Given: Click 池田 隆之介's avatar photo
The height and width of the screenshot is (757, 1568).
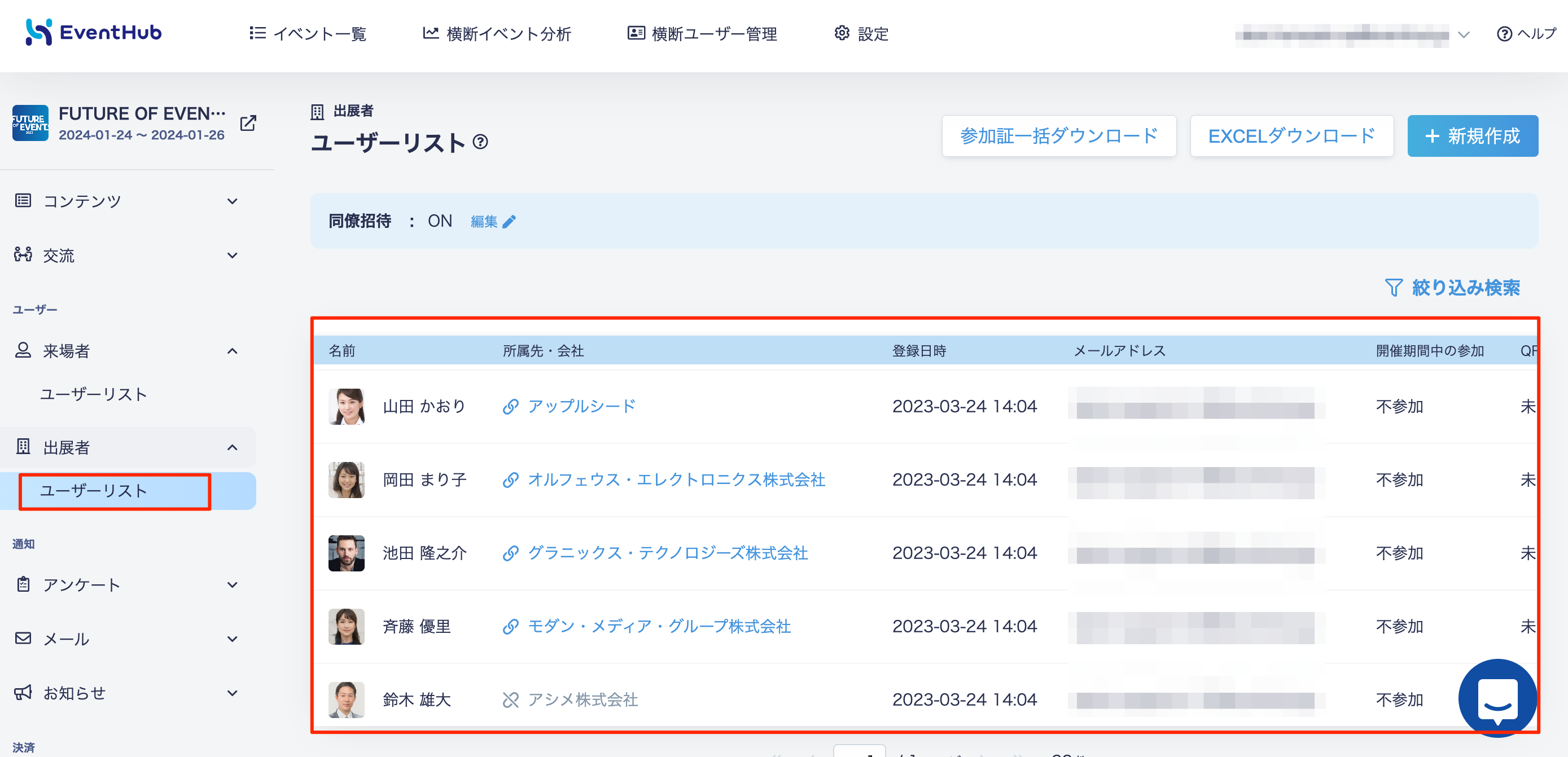Looking at the screenshot, I should point(347,553).
